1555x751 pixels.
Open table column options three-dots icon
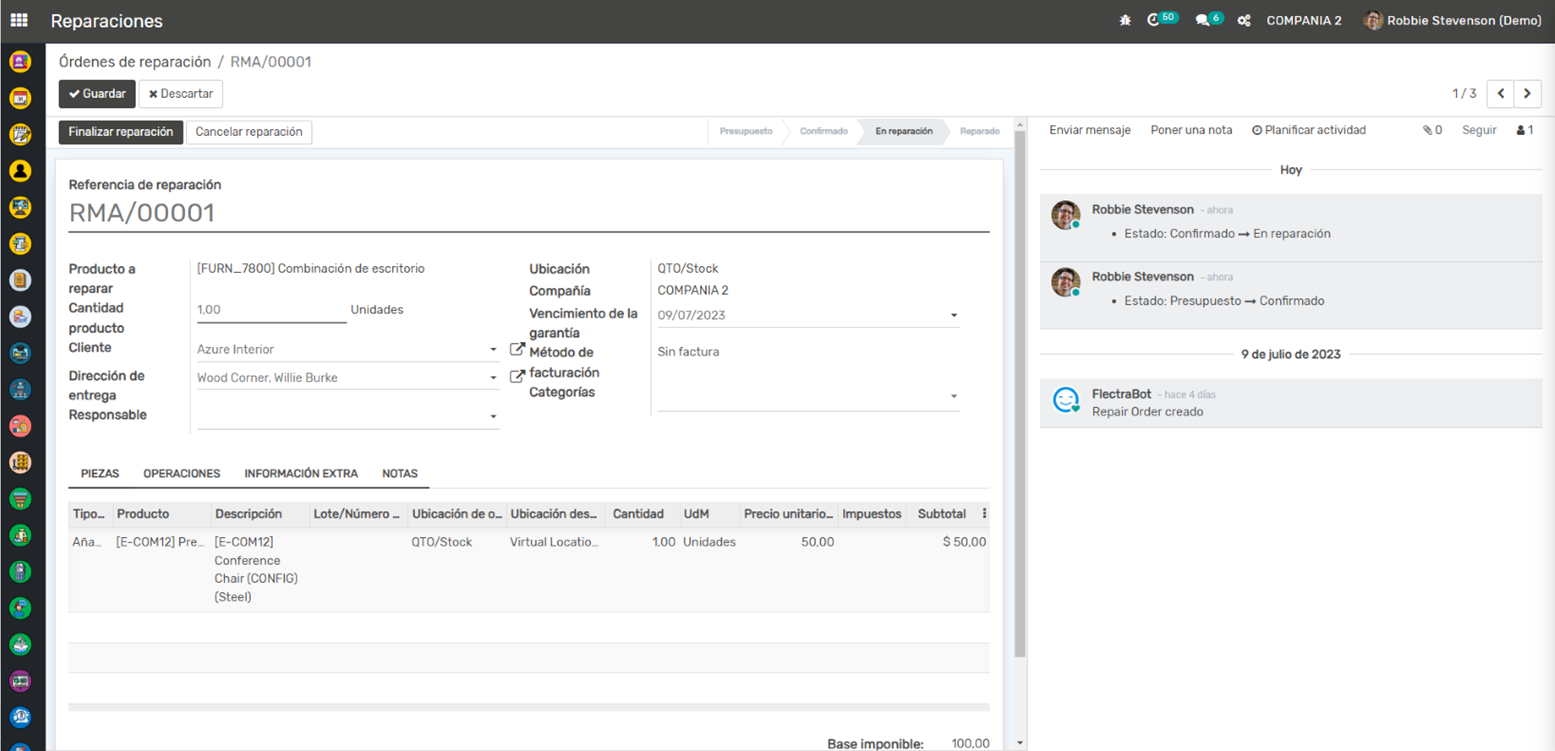pos(984,514)
